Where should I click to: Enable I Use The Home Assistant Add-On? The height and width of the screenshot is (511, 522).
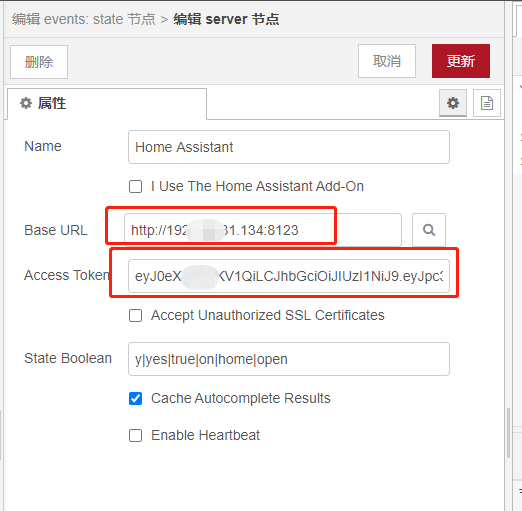coord(135,186)
